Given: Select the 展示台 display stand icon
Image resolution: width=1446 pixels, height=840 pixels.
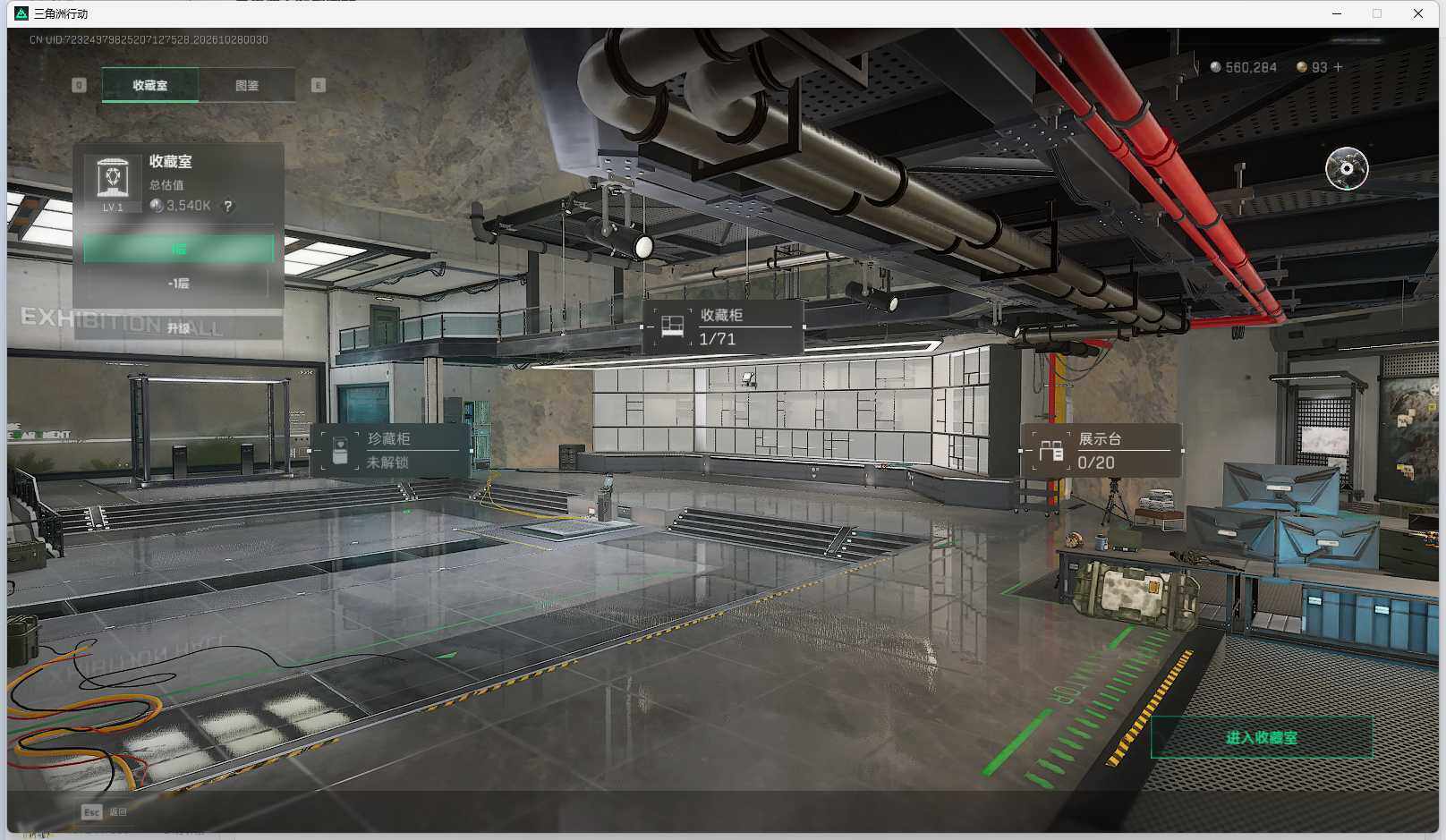Looking at the screenshot, I should point(1051,450).
